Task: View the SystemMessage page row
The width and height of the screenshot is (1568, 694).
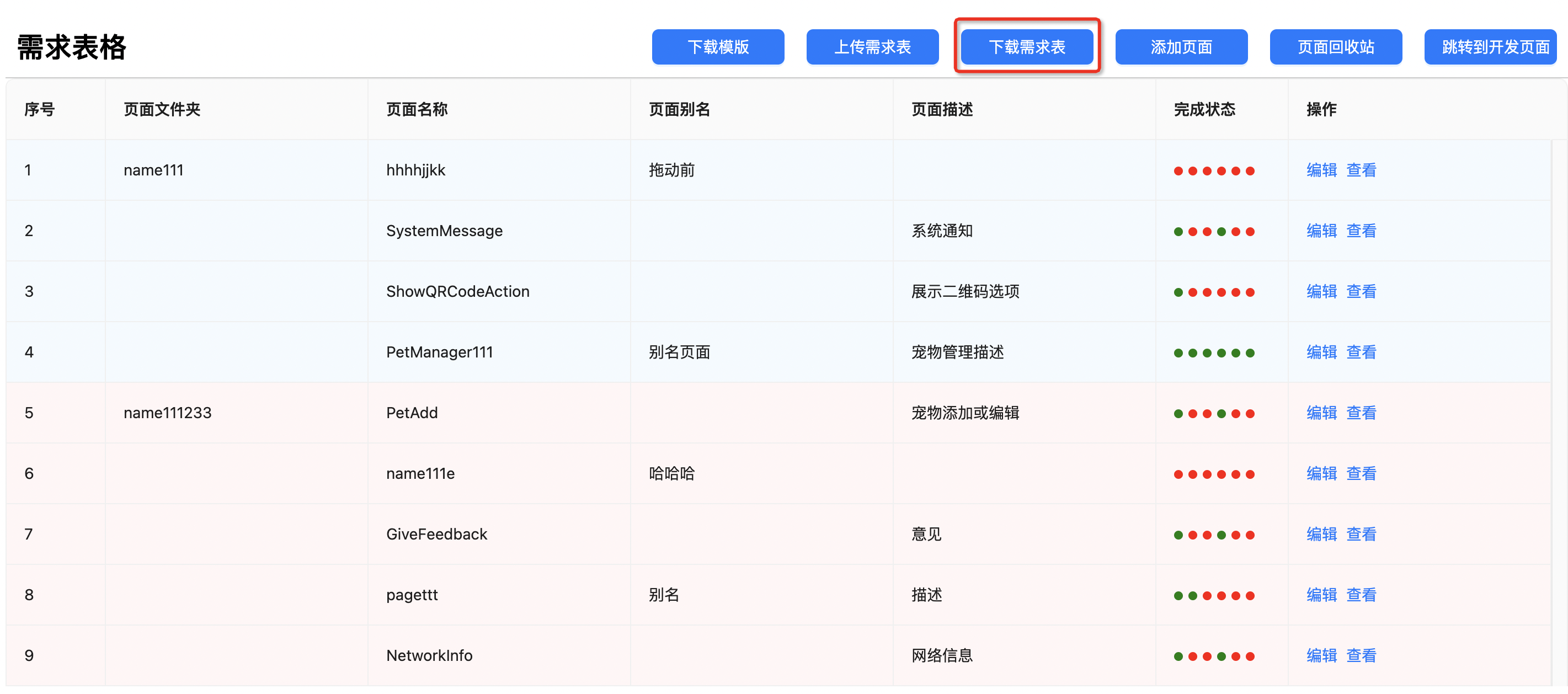Action: click(1361, 231)
